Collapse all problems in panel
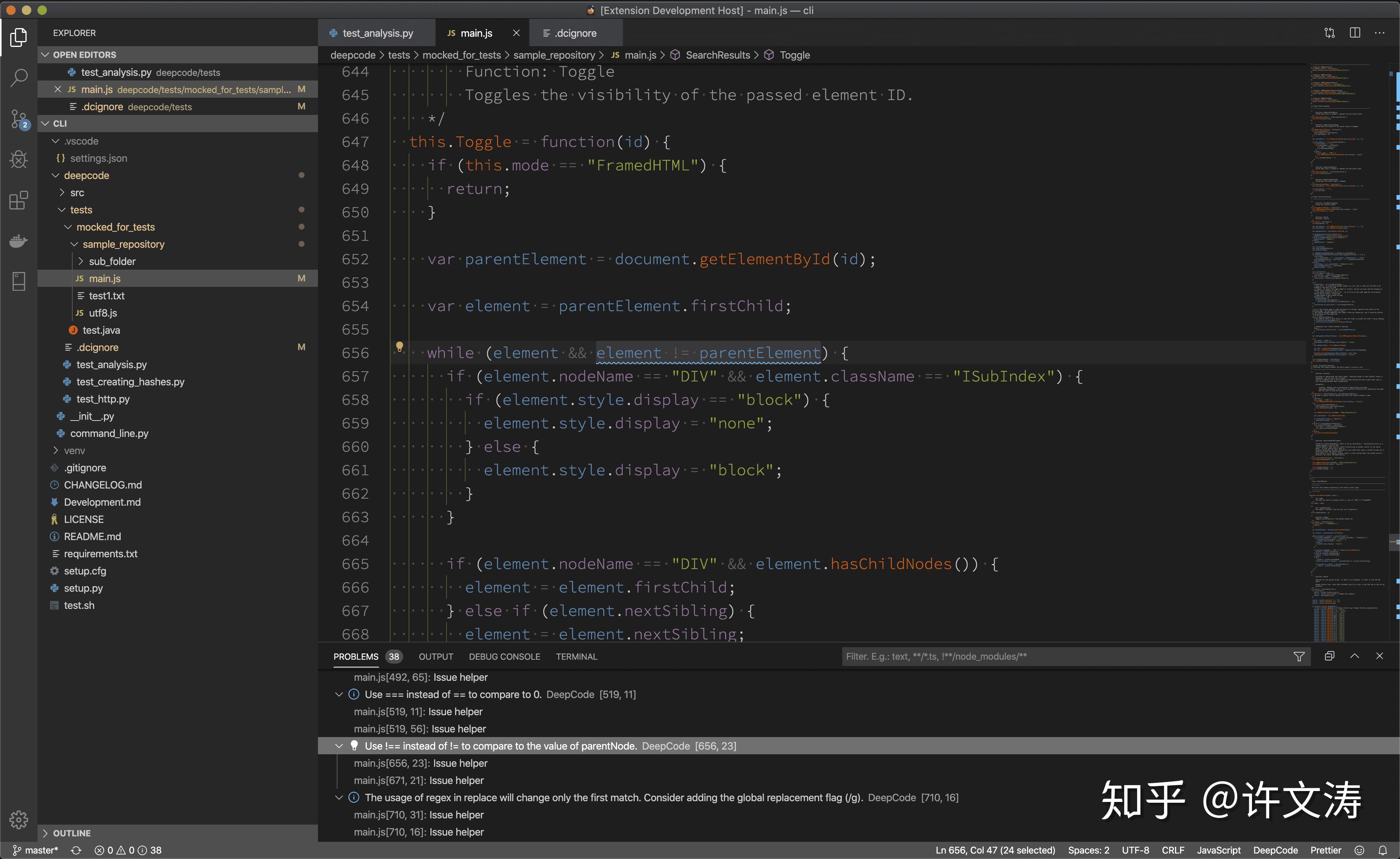Viewport: 1400px width, 859px height. coord(1330,656)
